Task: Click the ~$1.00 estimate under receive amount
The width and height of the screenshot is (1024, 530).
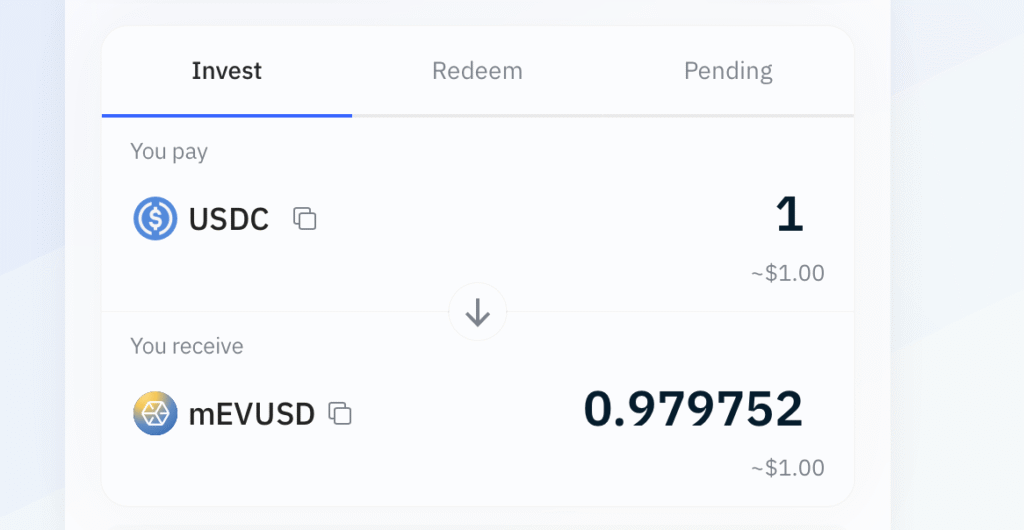Action: pos(788,467)
